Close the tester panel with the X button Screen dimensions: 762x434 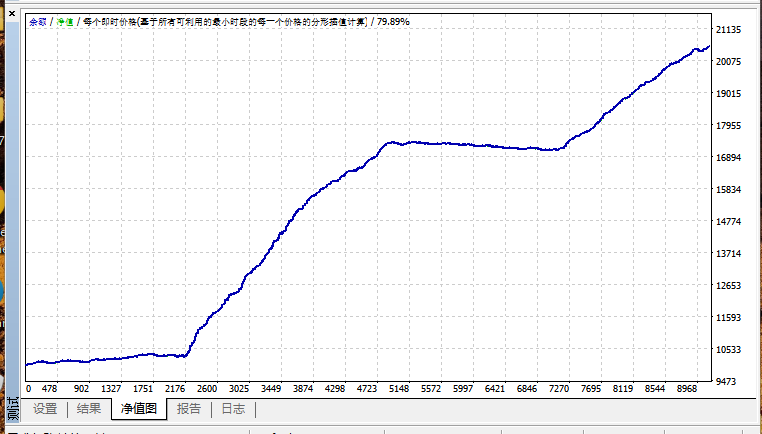pos(12,14)
